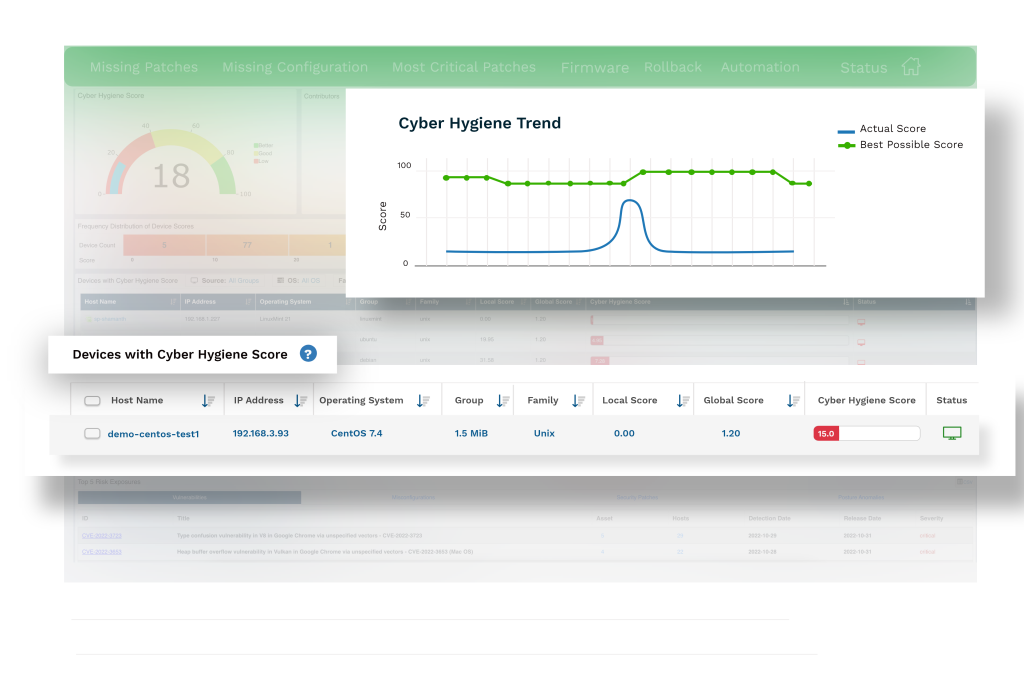Check the Host Name header checkbox
Image resolution: width=1024 pixels, height=683 pixels.
point(92,399)
